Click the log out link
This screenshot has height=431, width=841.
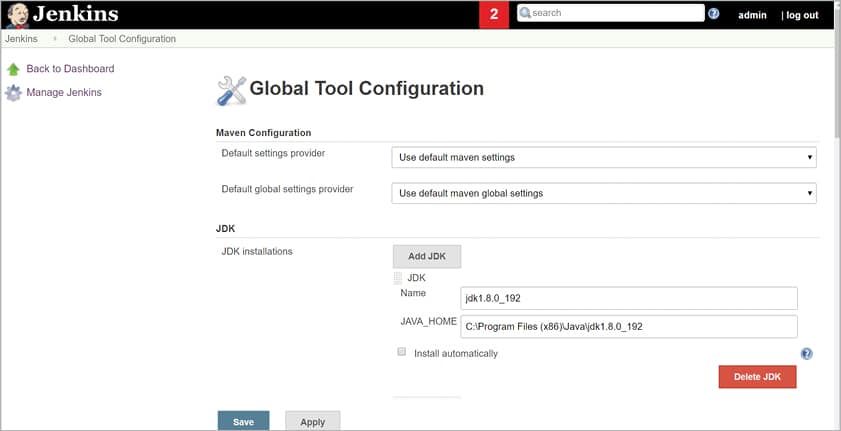(x=801, y=15)
